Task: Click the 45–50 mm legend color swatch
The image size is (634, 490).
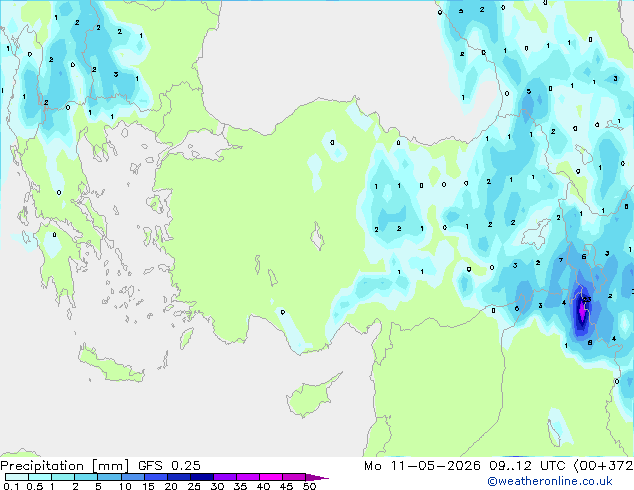Action: pos(294,477)
